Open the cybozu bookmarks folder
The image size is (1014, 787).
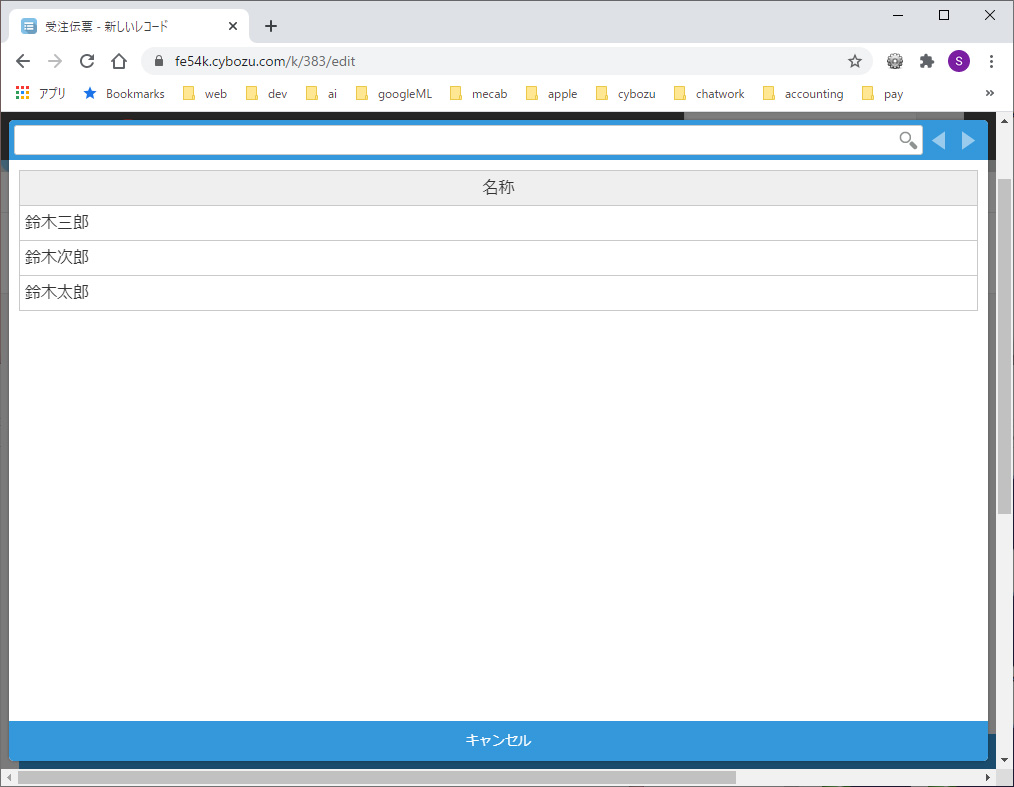(626, 94)
